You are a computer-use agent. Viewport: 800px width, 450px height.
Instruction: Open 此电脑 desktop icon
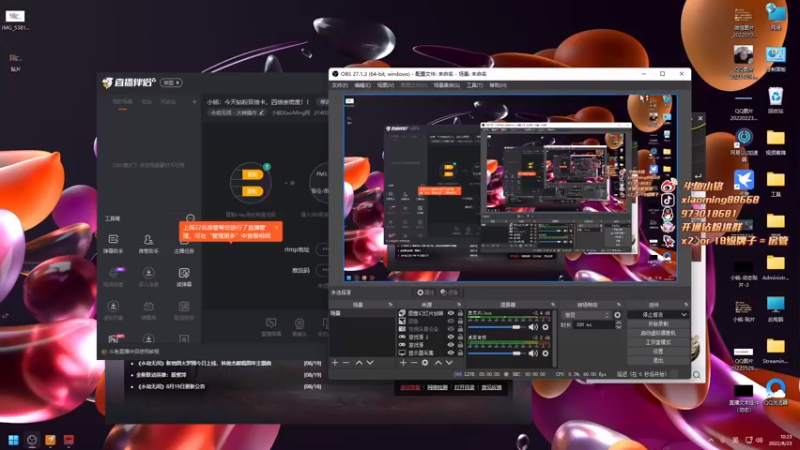776,309
